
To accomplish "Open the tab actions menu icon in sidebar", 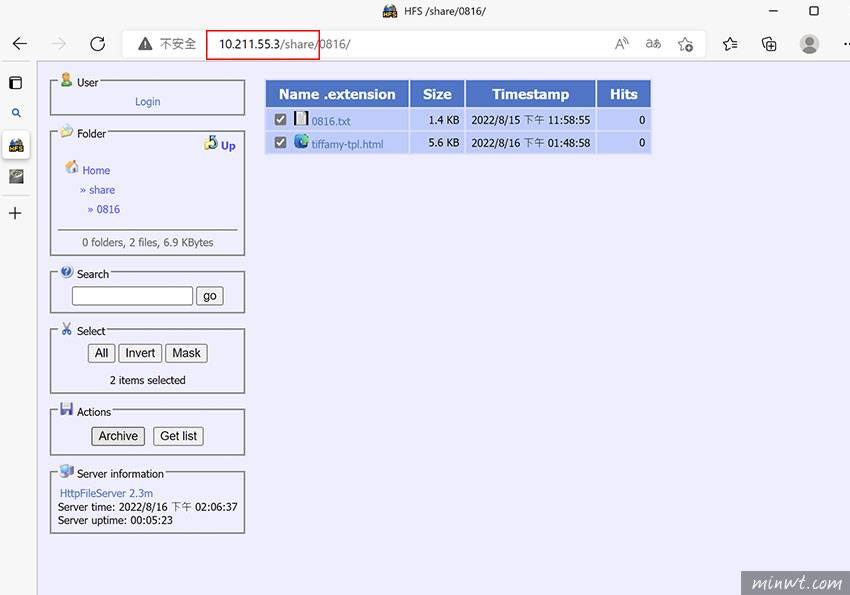I will coord(15,83).
